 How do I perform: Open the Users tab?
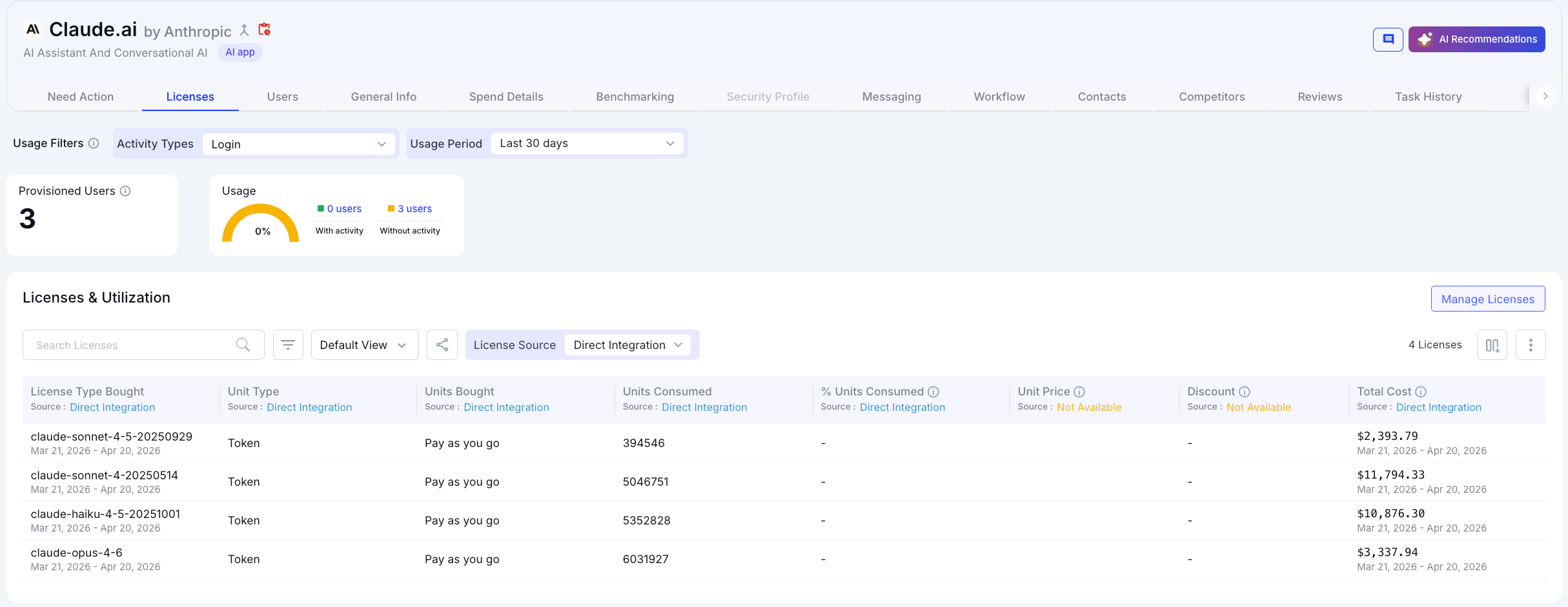click(283, 97)
